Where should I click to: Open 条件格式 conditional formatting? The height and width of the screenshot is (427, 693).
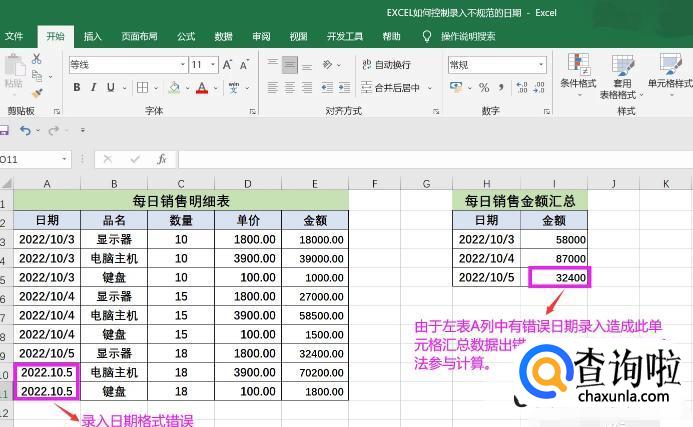[x=578, y=75]
